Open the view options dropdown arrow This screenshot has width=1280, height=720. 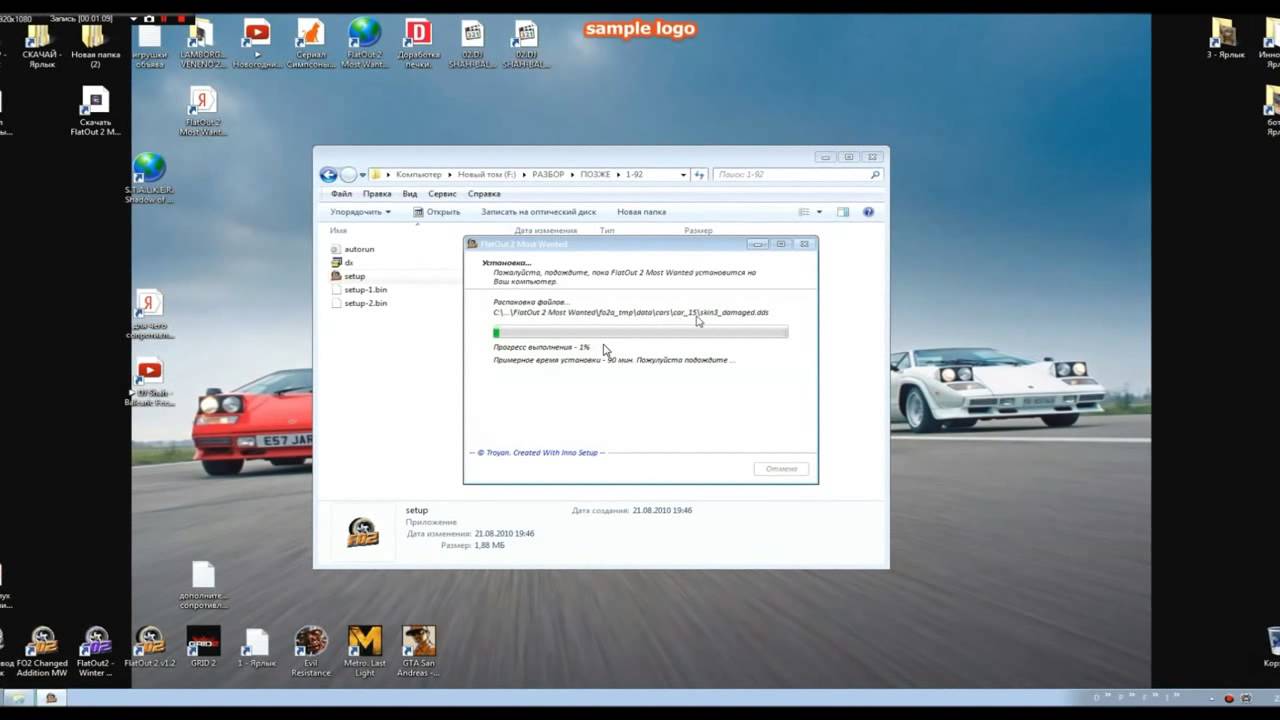tap(819, 212)
